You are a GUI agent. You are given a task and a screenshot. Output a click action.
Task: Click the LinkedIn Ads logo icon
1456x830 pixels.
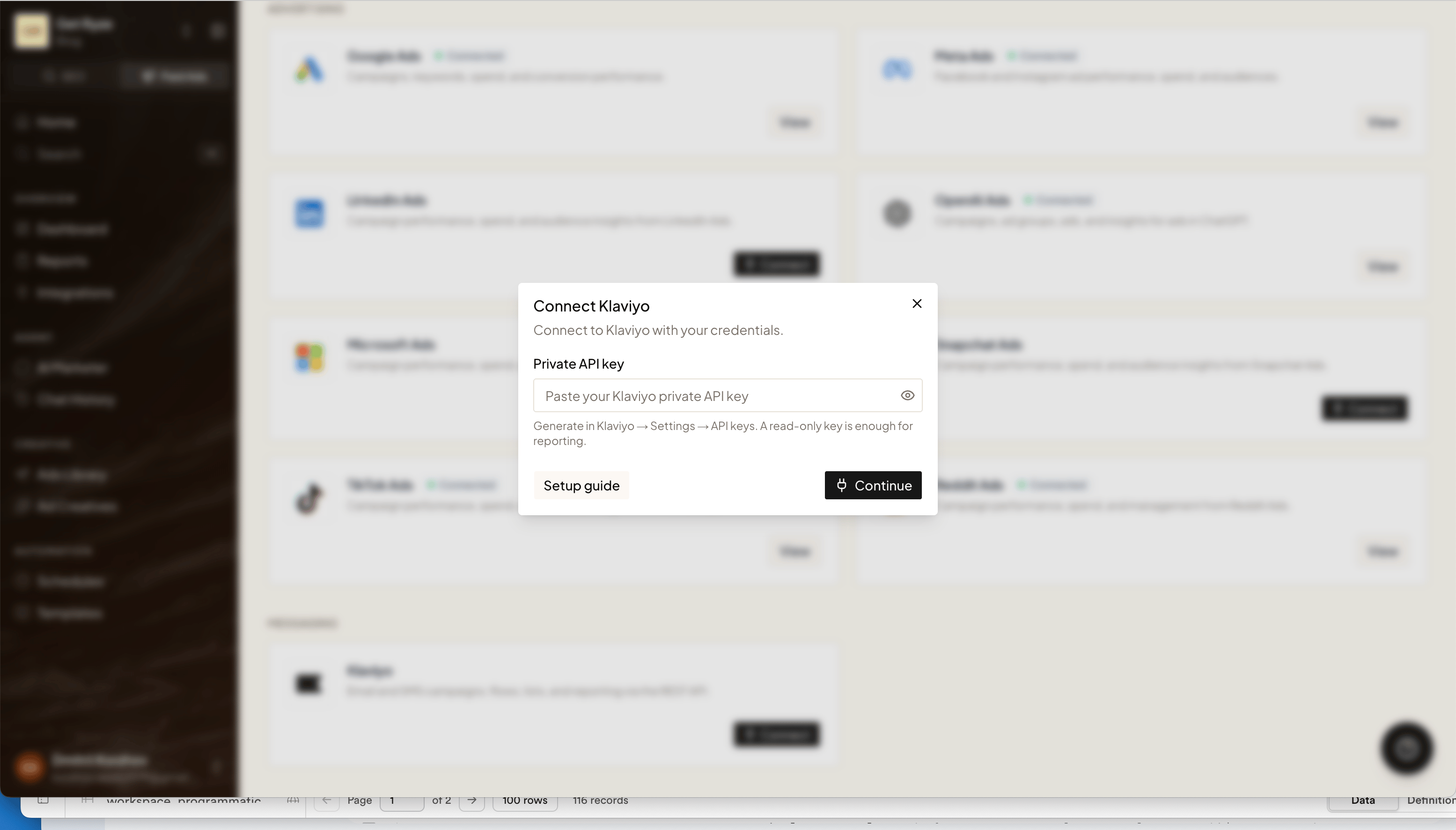coord(309,214)
